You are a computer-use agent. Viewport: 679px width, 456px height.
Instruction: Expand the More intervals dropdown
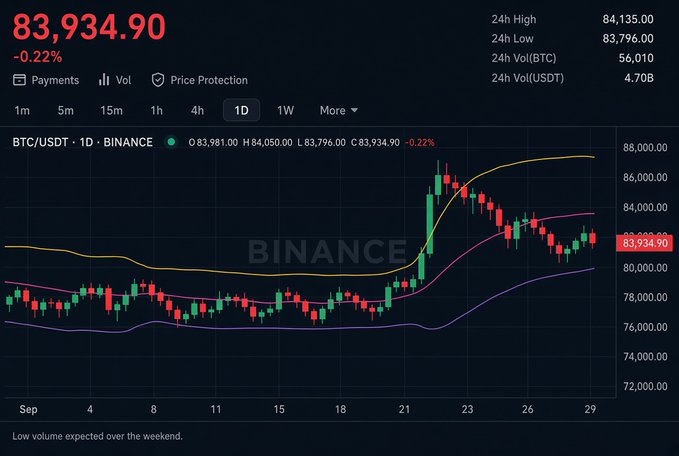point(339,110)
